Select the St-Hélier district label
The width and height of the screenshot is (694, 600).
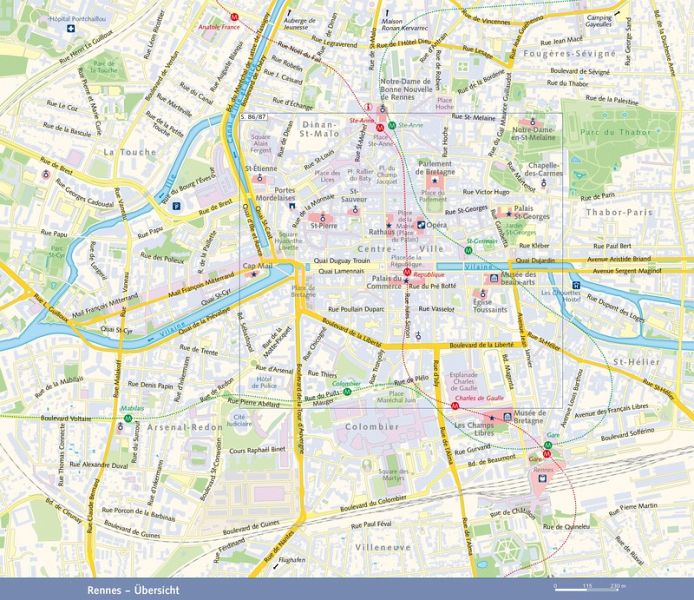point(636,362)
